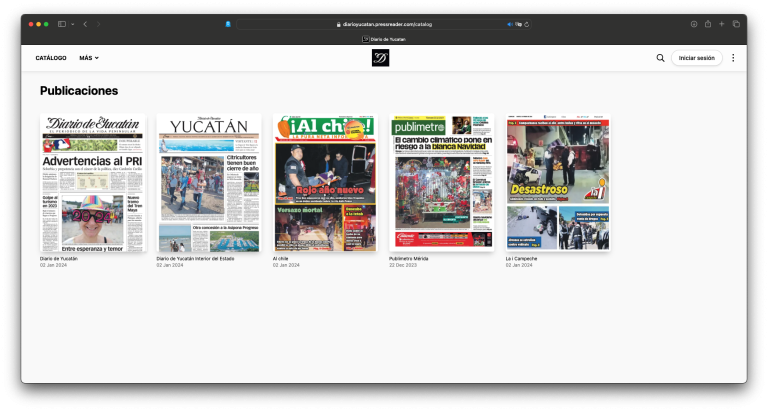
Task: Open the Yucatán Interior del Estado cover
Action: [x=209, y=183]
